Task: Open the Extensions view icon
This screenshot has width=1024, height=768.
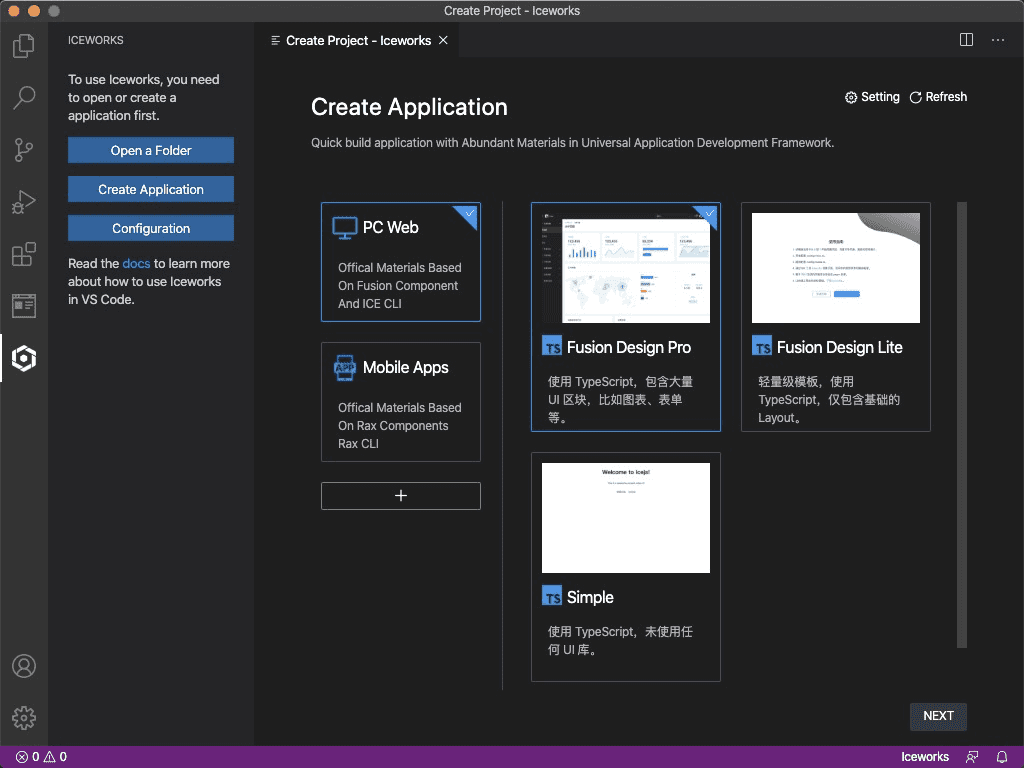Action: point(24,254)
